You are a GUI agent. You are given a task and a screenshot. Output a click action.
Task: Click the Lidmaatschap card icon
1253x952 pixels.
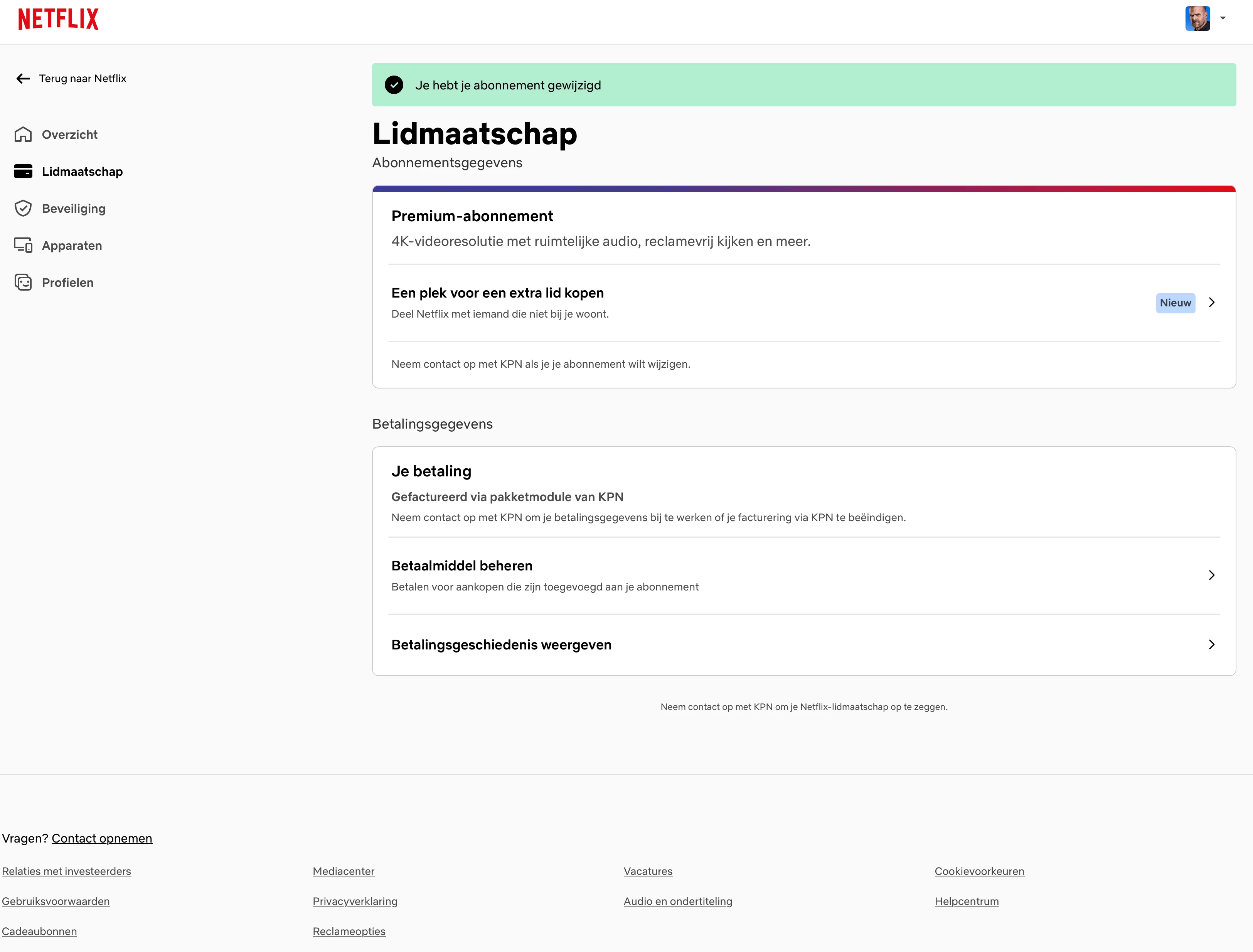(23, 171)
